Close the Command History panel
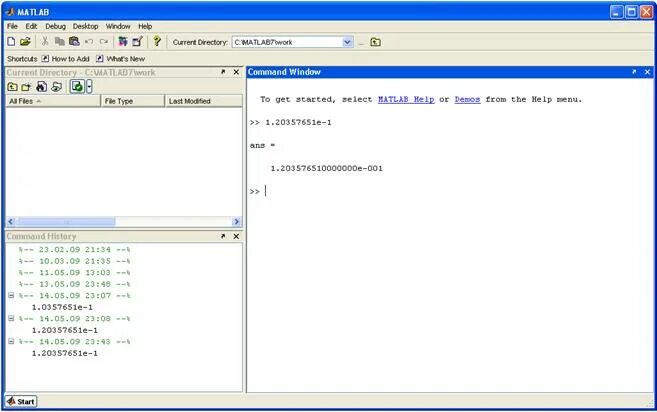 point(236,236)
